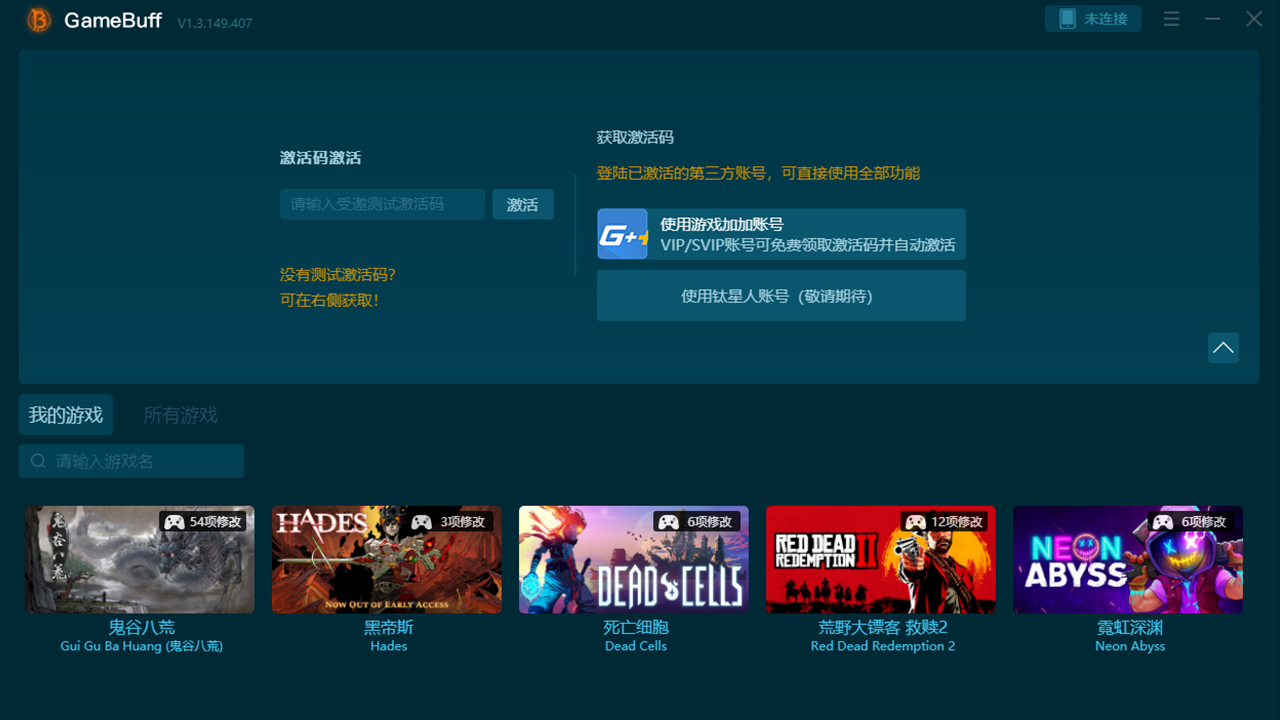Open the 死亡细胞 Dead Cells game card
The width and height of the screenshot is (1280, 720).
[633, 559]
